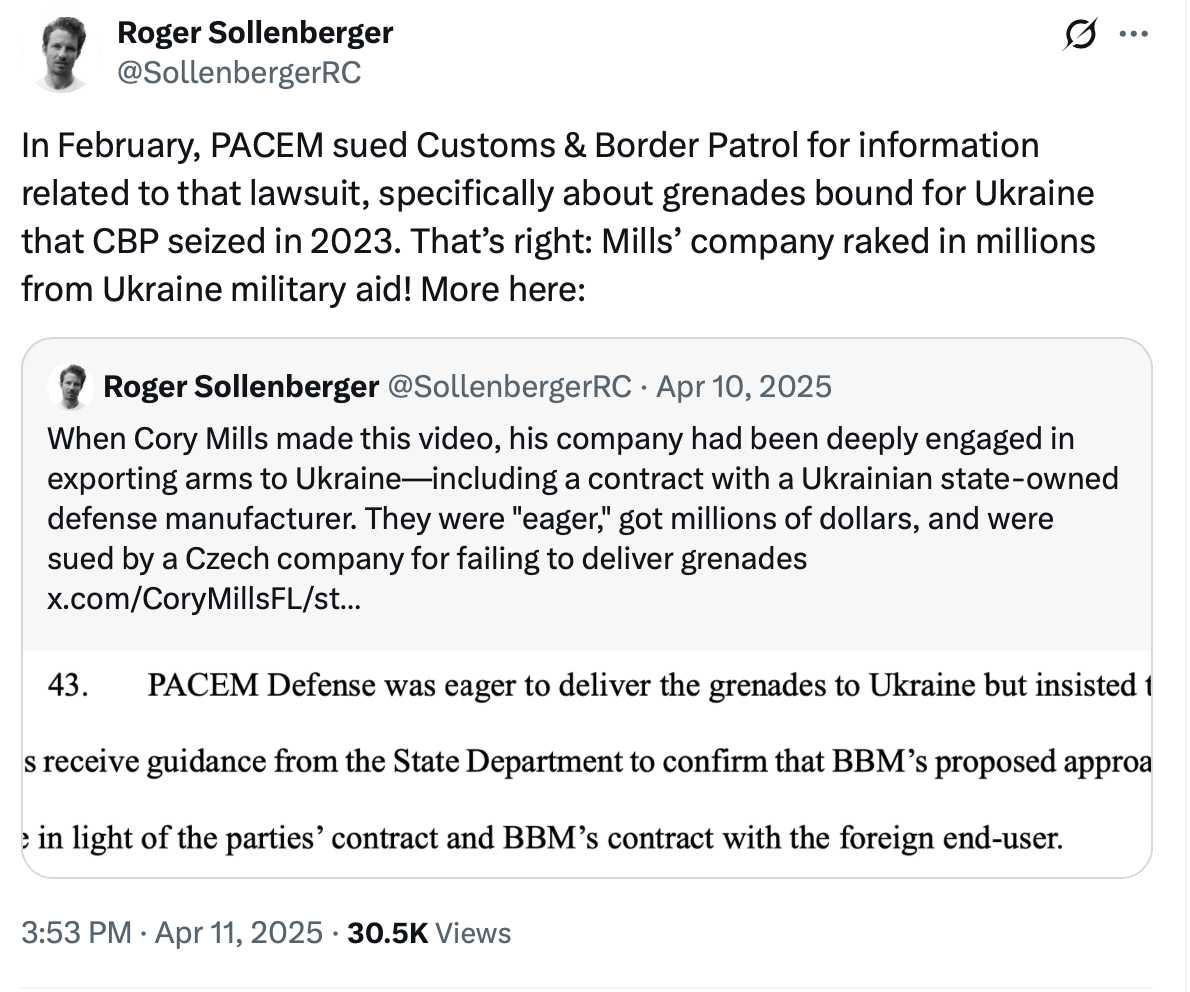Click Roger Sollenberger name in quoted post
This screenshot has width=1190, height=992.
coord(240,387)
